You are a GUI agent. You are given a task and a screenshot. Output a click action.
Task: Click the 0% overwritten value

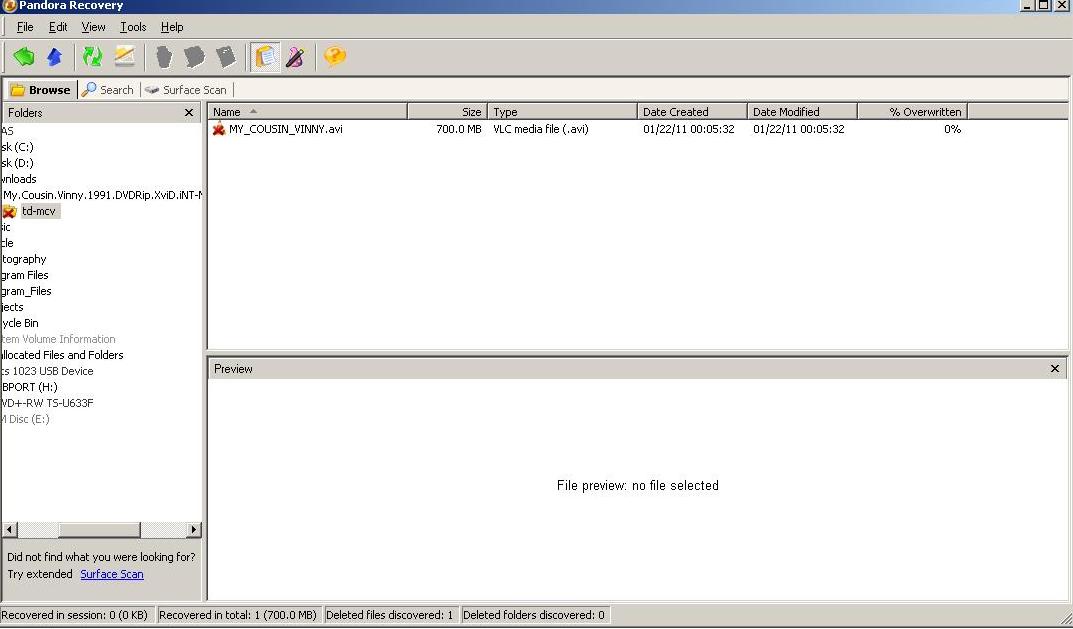[x=952, y=129]
